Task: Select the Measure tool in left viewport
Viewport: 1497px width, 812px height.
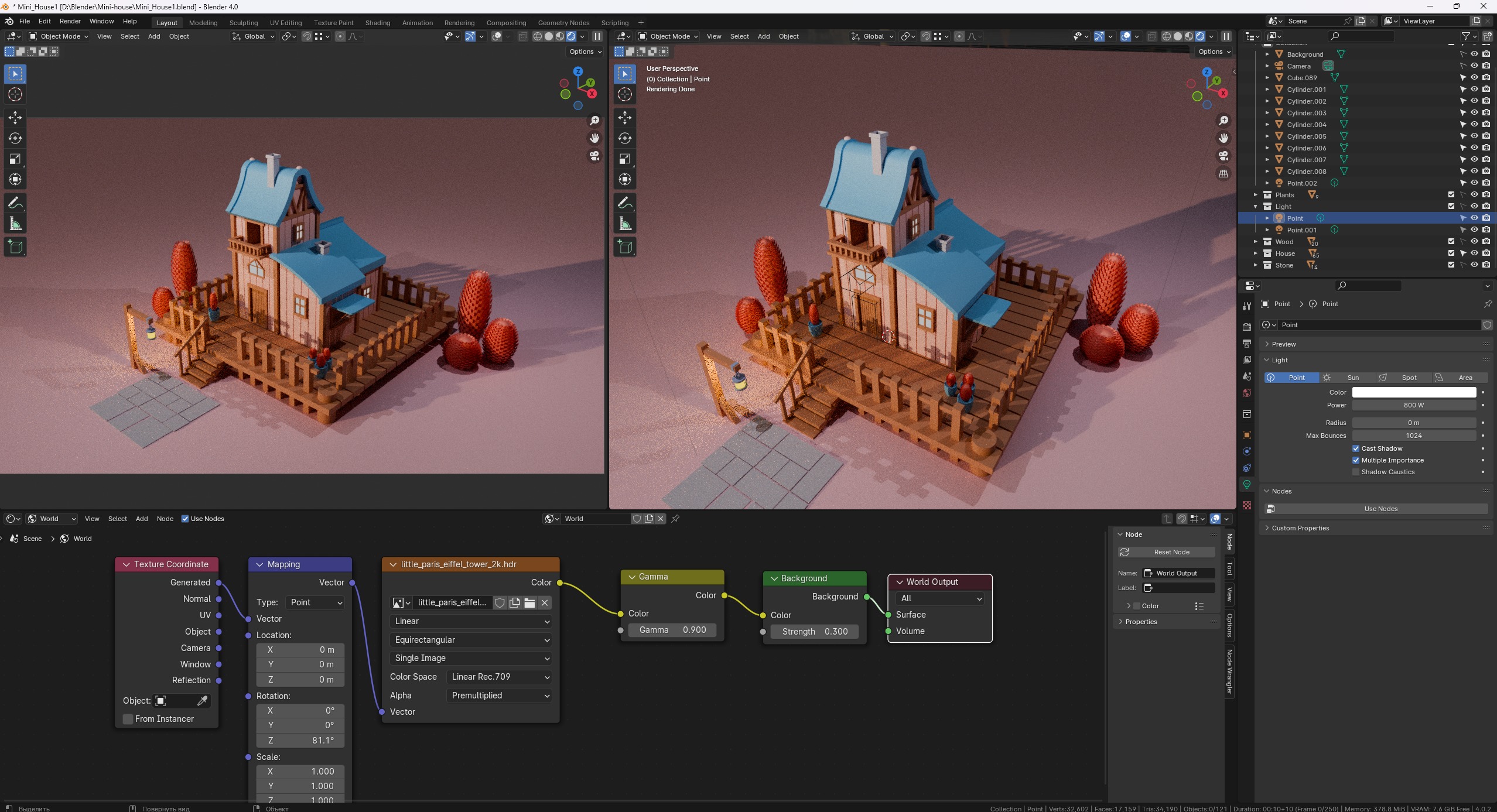Action: coord(15,224)
